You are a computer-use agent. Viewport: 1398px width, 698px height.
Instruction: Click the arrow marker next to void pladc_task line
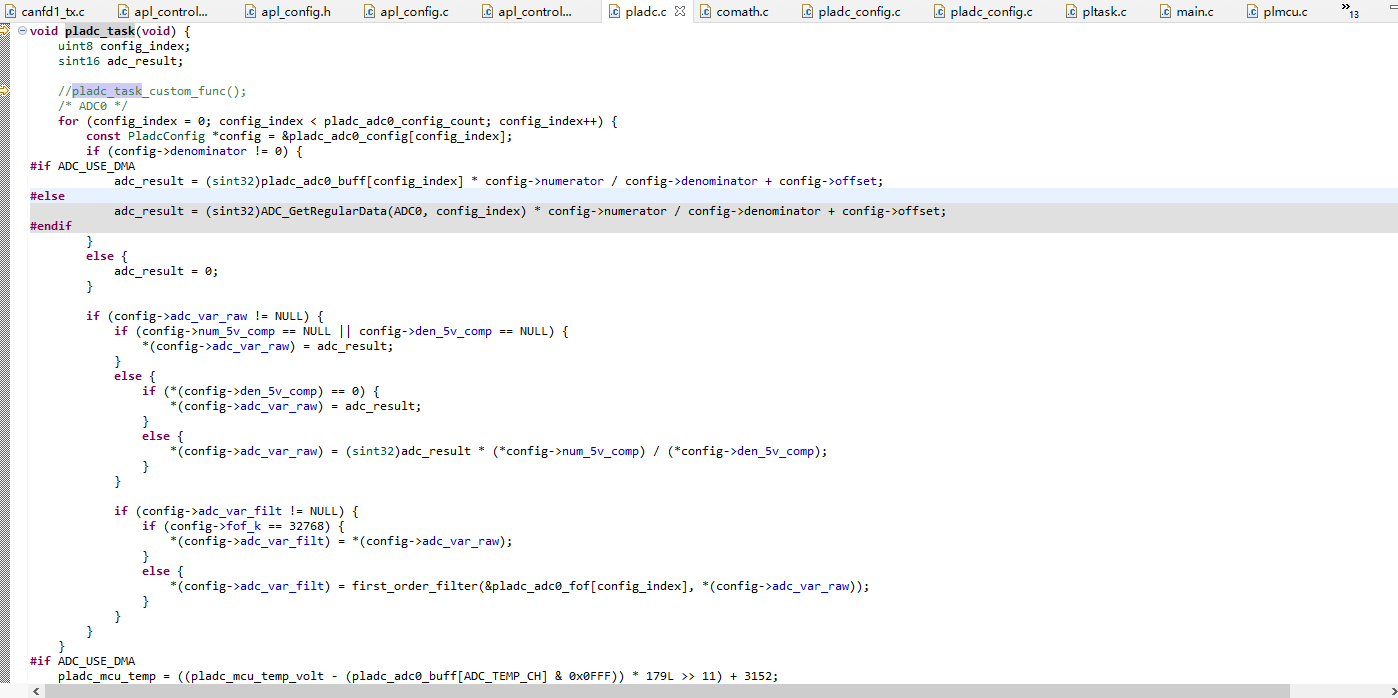(x=5, y=31)
